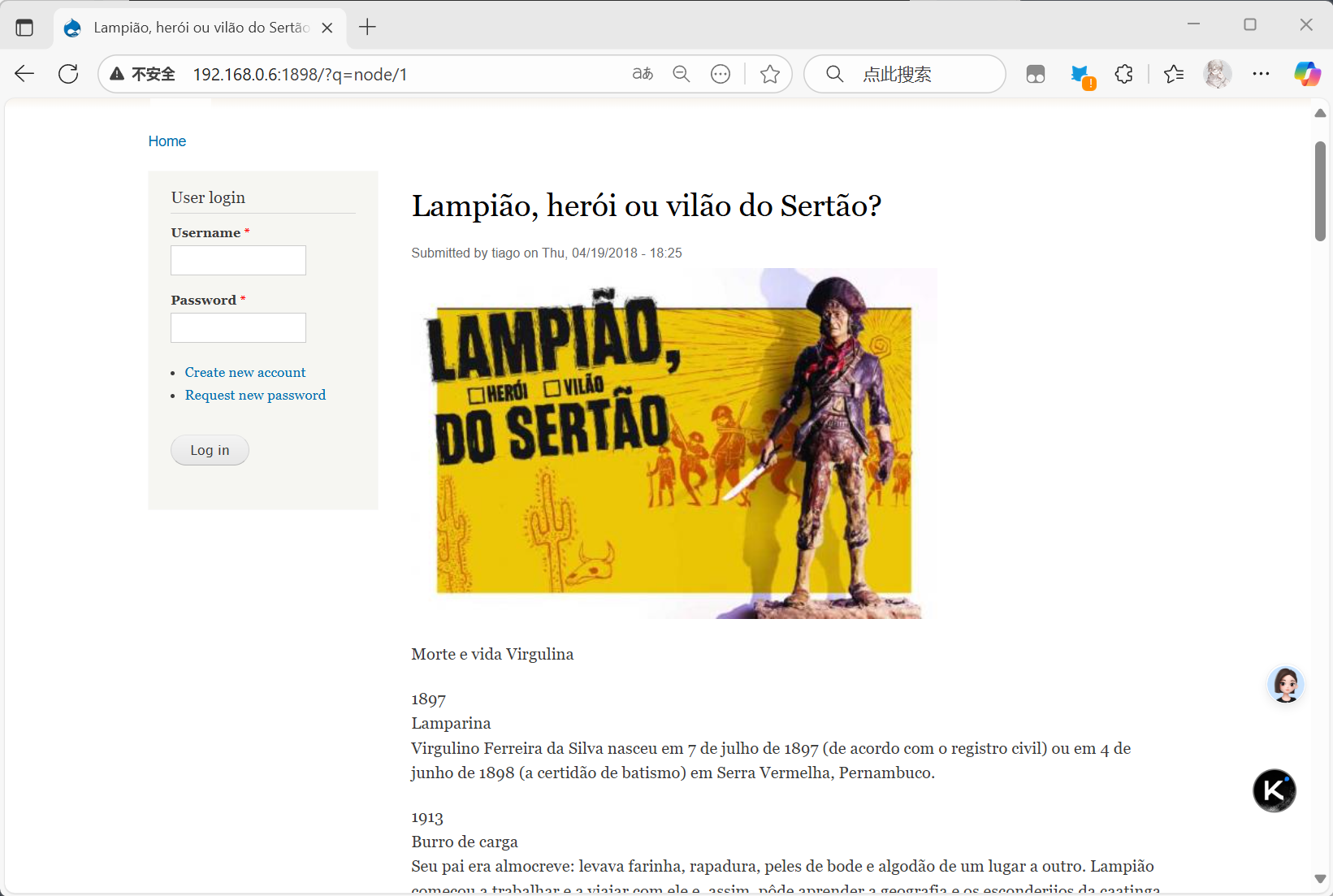The height and width of the screenshot is (896, 1333).
Task: Click the not secure warning icon
Action: [117, 74]
